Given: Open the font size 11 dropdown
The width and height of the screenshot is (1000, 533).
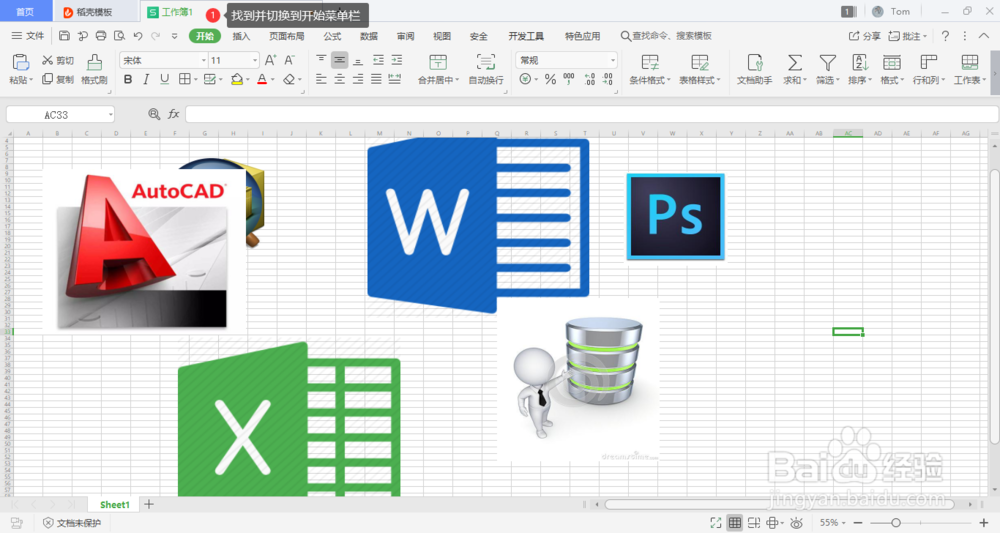Looking at the screenshot, I should 254,61.
